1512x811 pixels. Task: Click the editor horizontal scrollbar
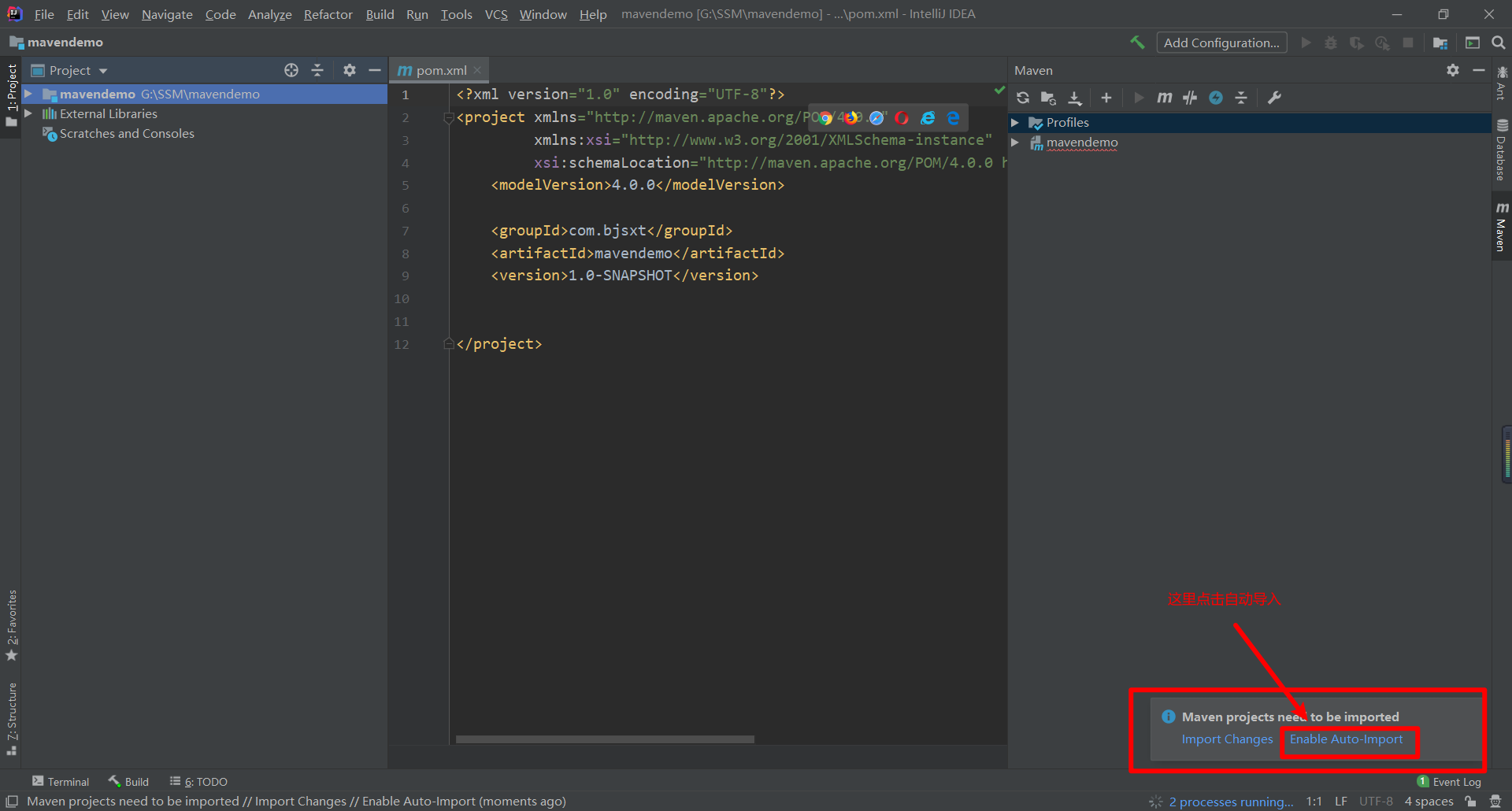(605, 739)
